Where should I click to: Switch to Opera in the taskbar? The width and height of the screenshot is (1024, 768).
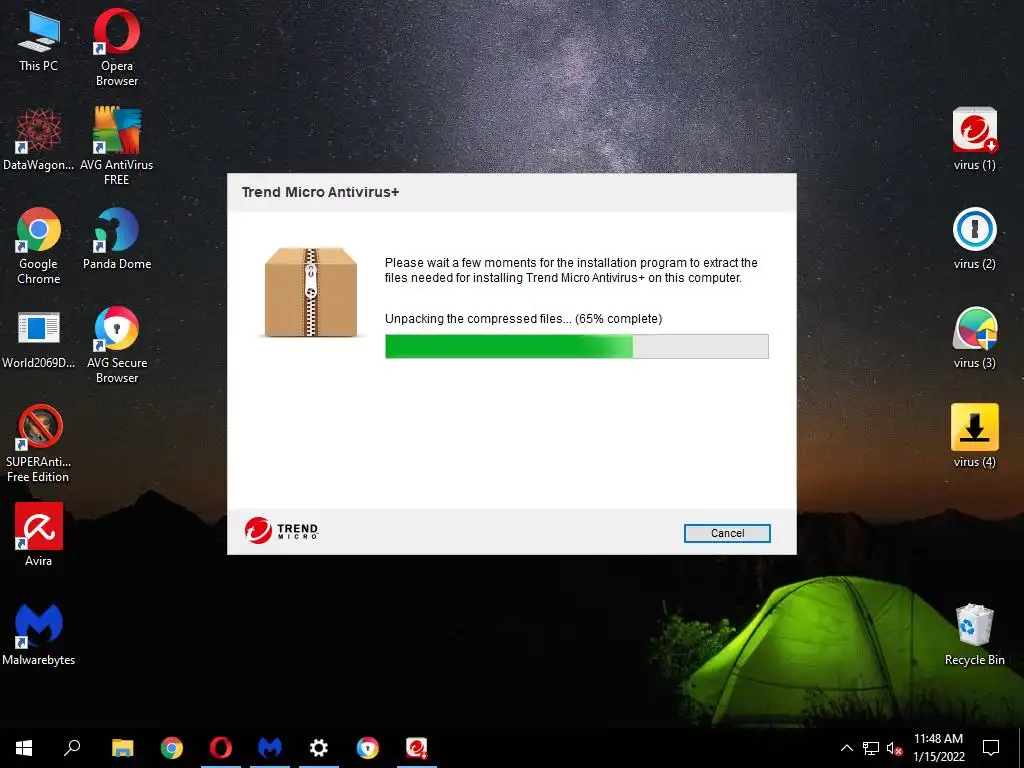pyautogui.click(x=221, y=747)
